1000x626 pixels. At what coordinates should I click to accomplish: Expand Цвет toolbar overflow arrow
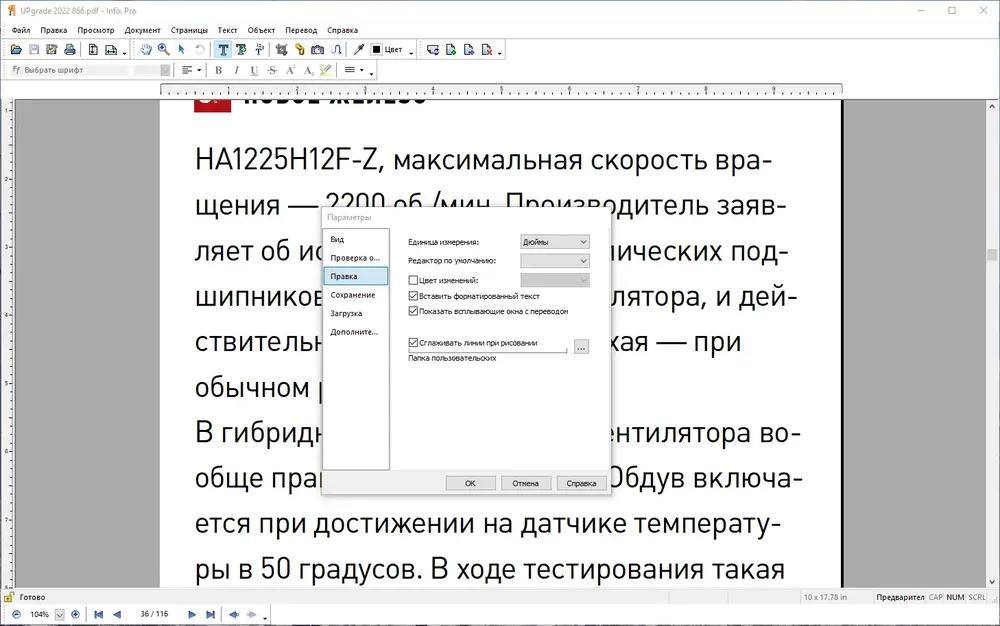tap(411, 52)
